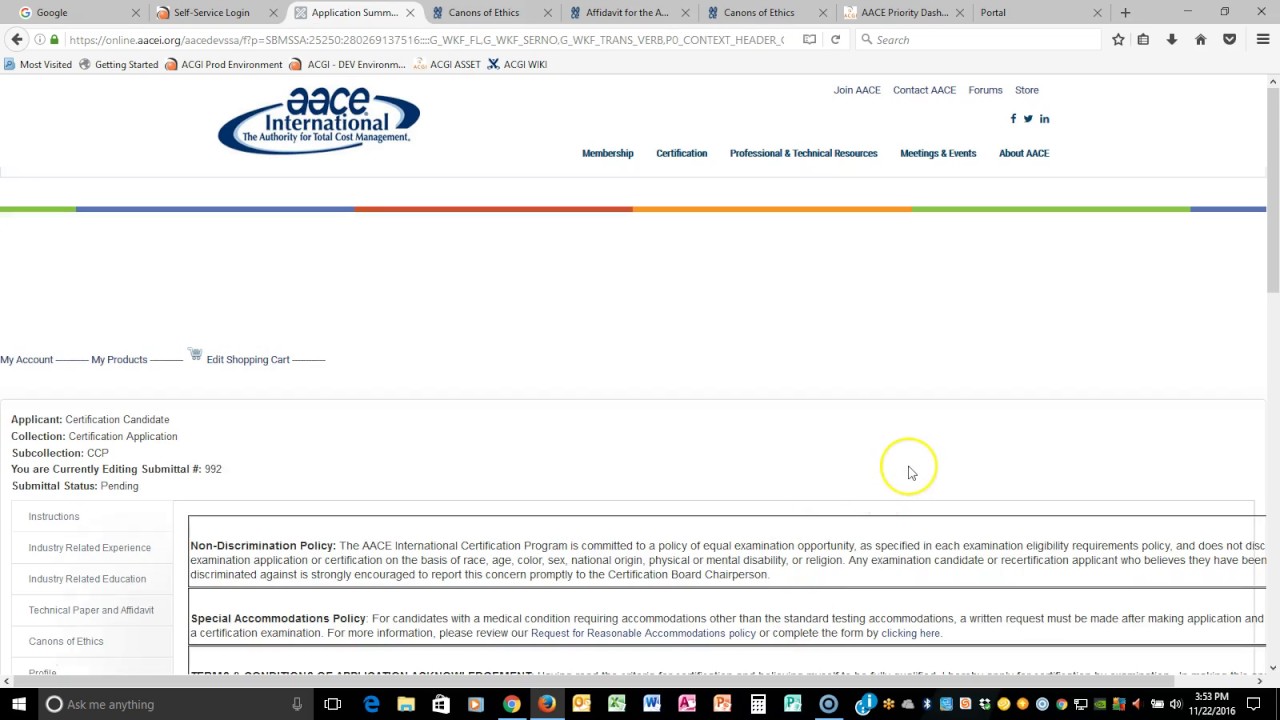Go back with the browser back arrow
Image resolution: width=1280 pixels, height=720 pixels.
pyautogui.click(x=16, y=39)
